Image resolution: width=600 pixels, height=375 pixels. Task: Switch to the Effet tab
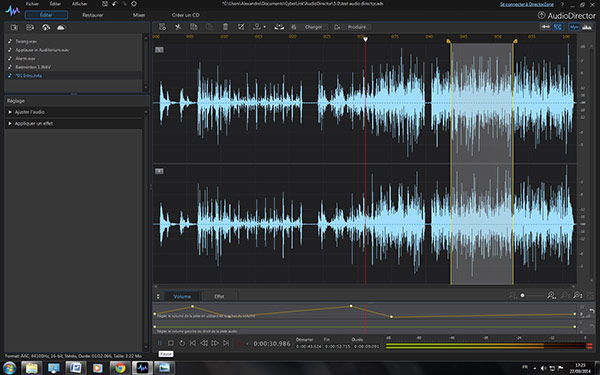click(x=219, y=296)
